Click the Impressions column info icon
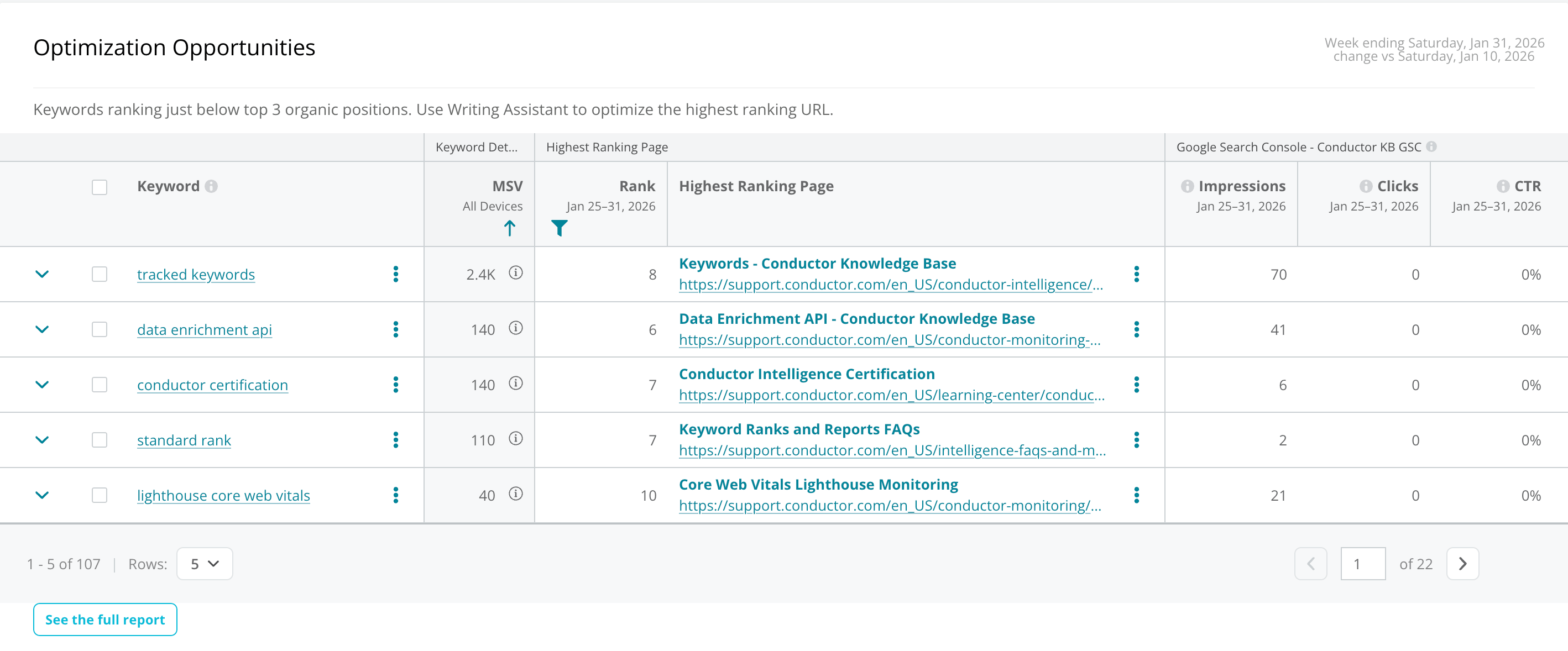Viewport: 1568px width, 651px height. click(1187, 186)
